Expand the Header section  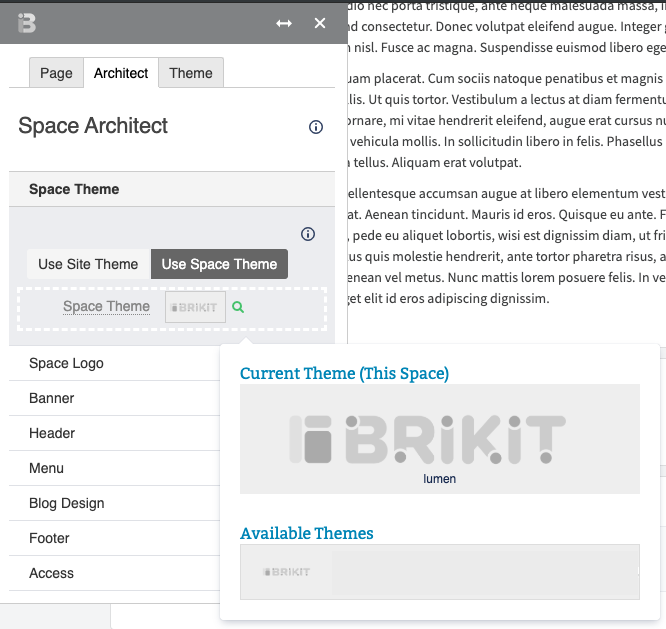tap(115, 433)
